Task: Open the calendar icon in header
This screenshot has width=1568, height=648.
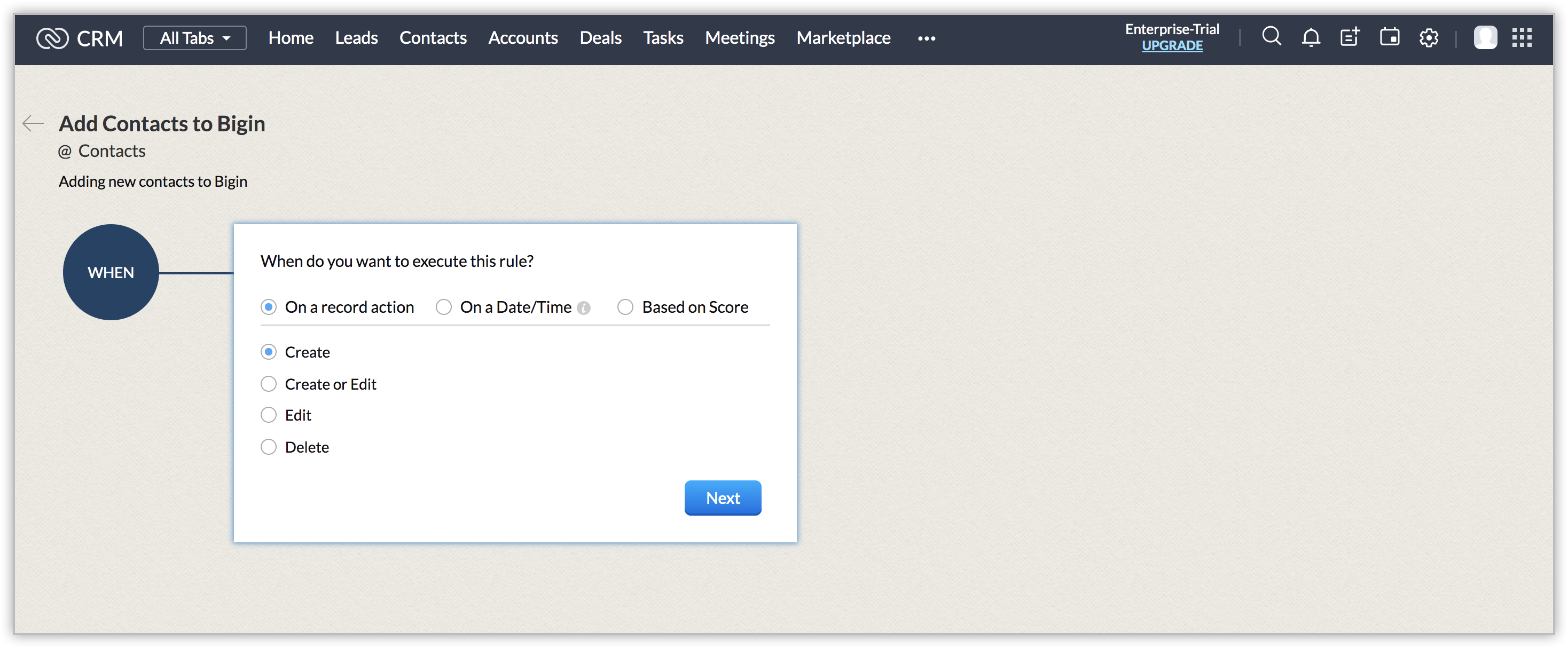Action: click(x=1389, y=38)
